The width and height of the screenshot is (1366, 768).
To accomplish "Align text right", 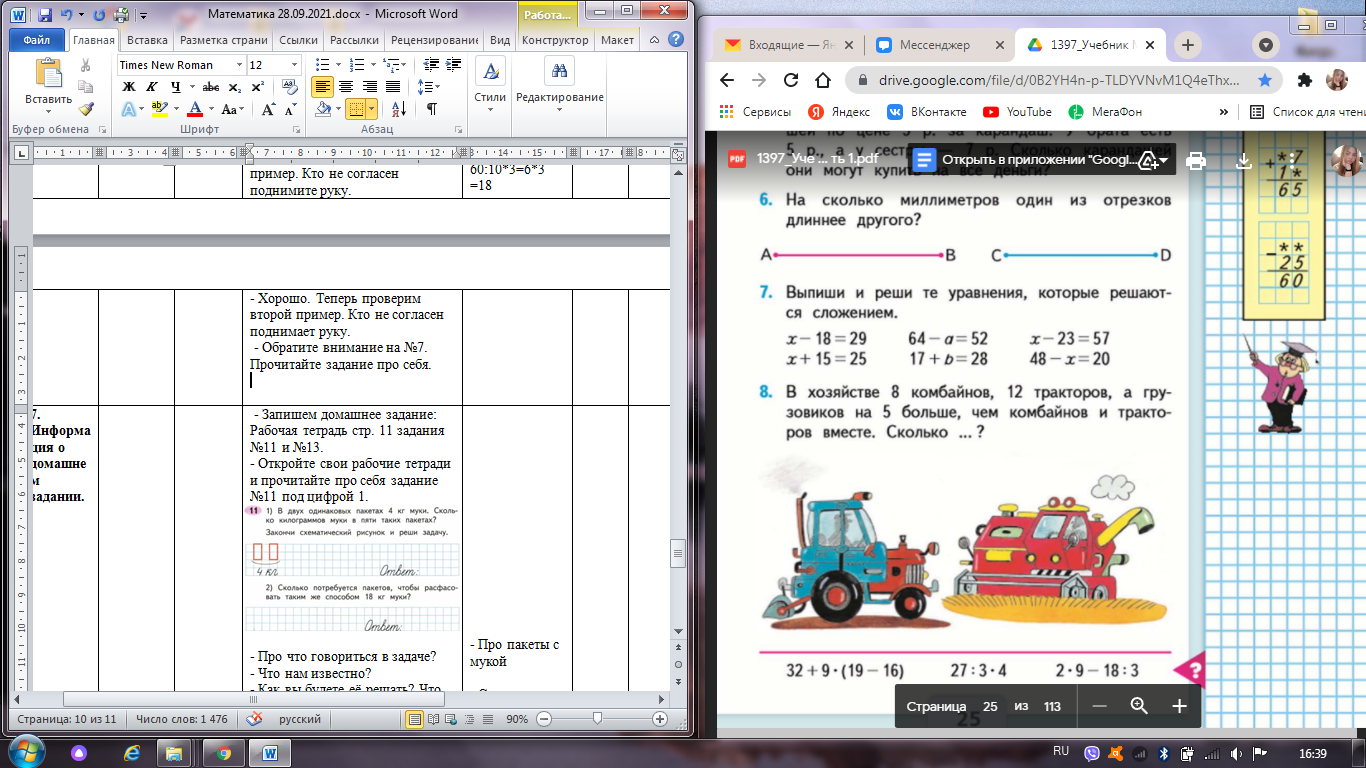I will [x=368, y=87].
